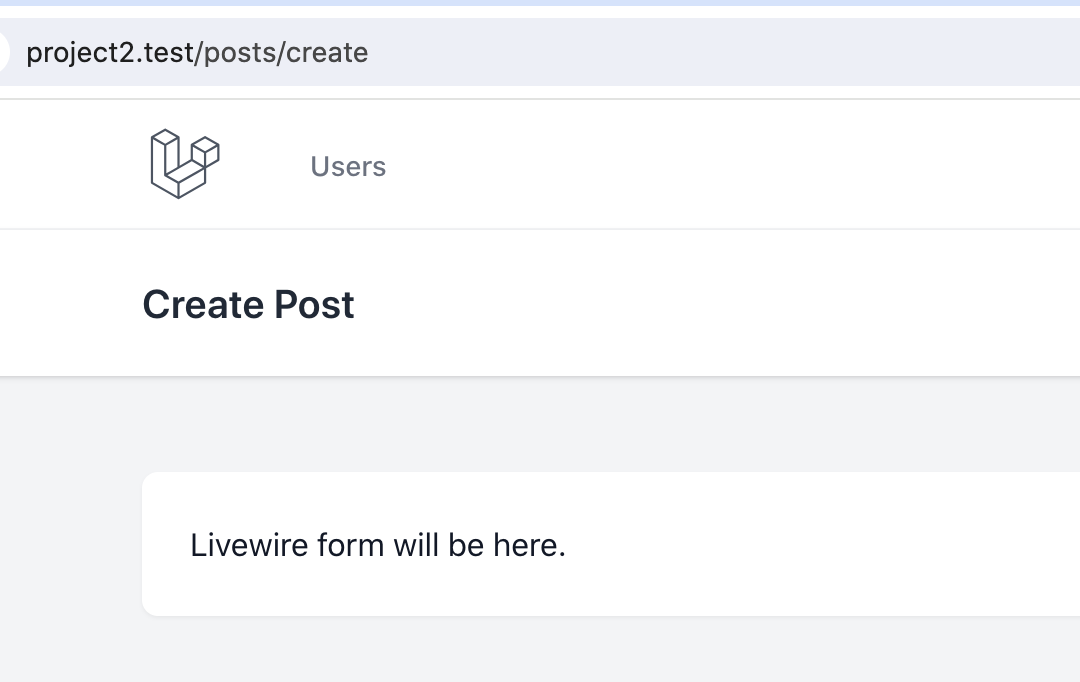
Task: Click the /posts/create path in the URL
Action: (282, 52)
